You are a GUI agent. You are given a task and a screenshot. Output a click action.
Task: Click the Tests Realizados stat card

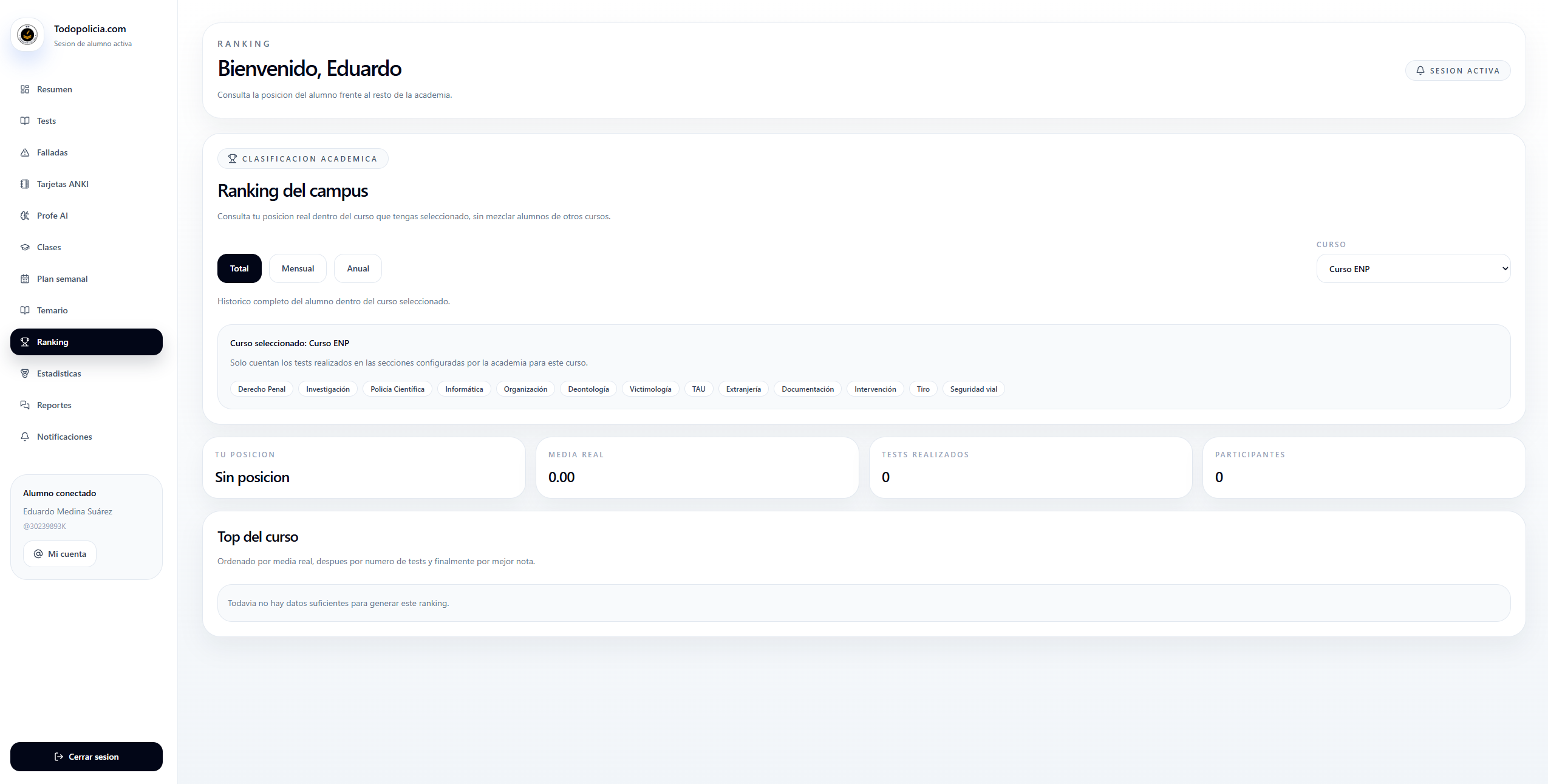click(x=1031, y=468)
